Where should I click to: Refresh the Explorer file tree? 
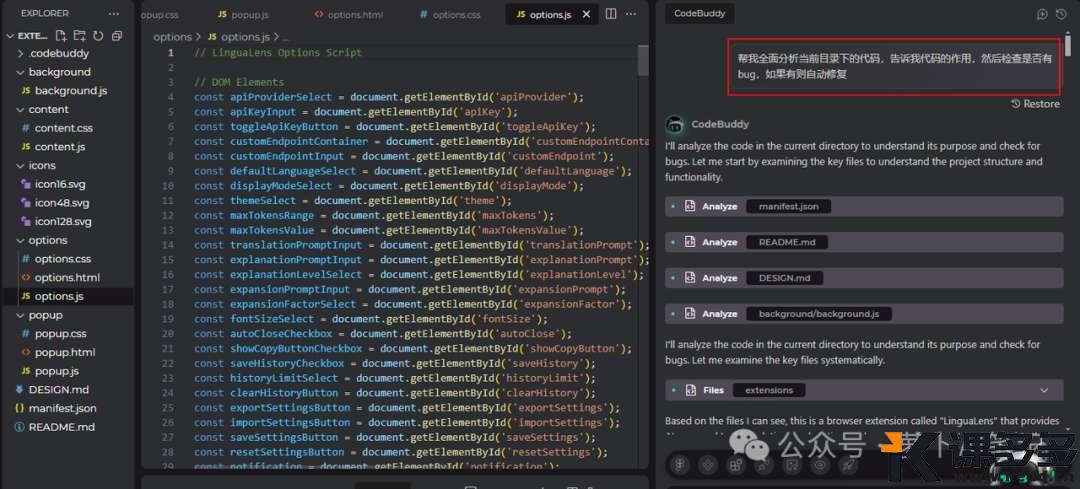[x=98, y=36]
